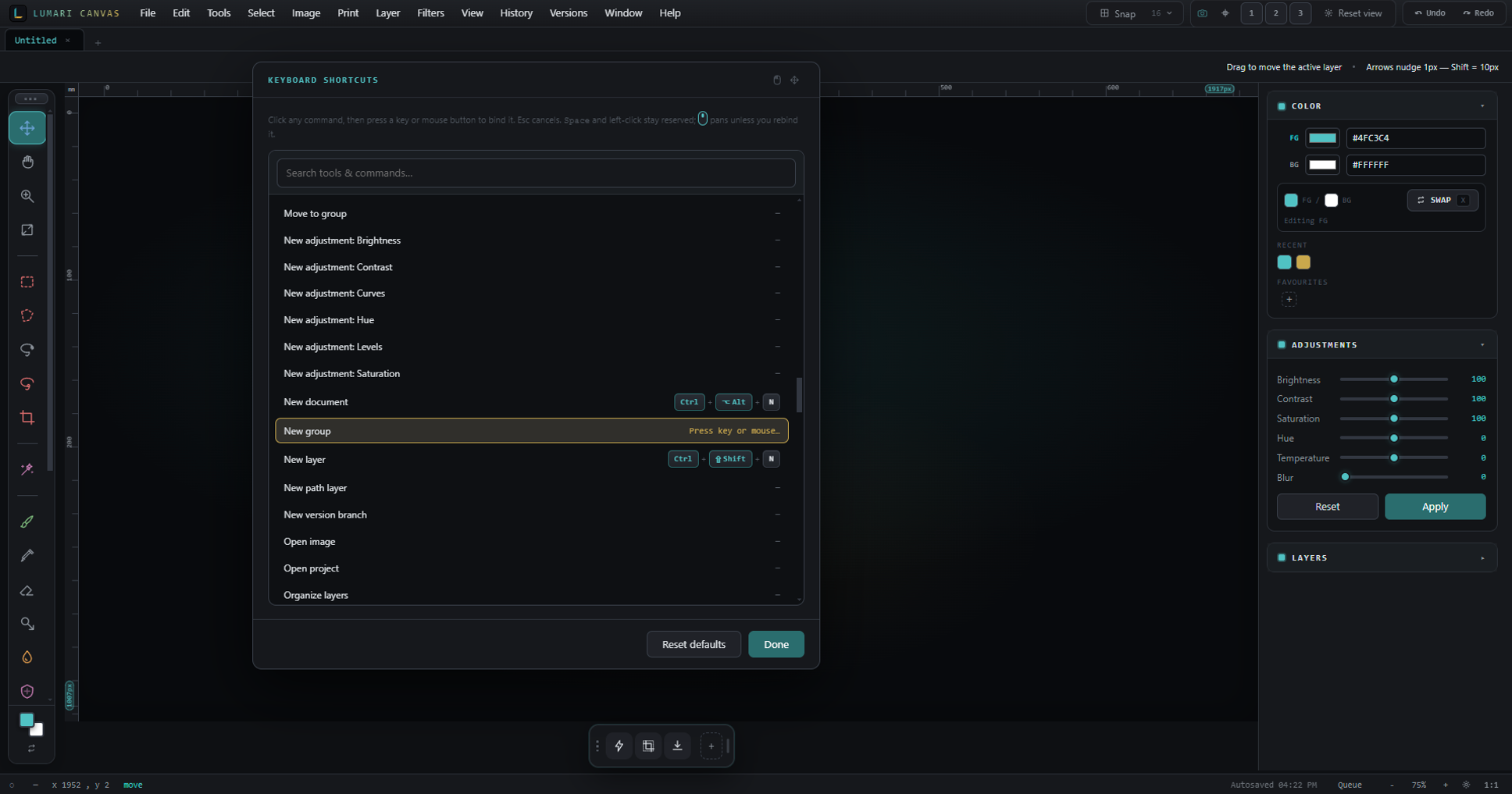Click the Lumari Canvas logo icon
This screenshot has width=1512, height=794.
tap(18, 13)
